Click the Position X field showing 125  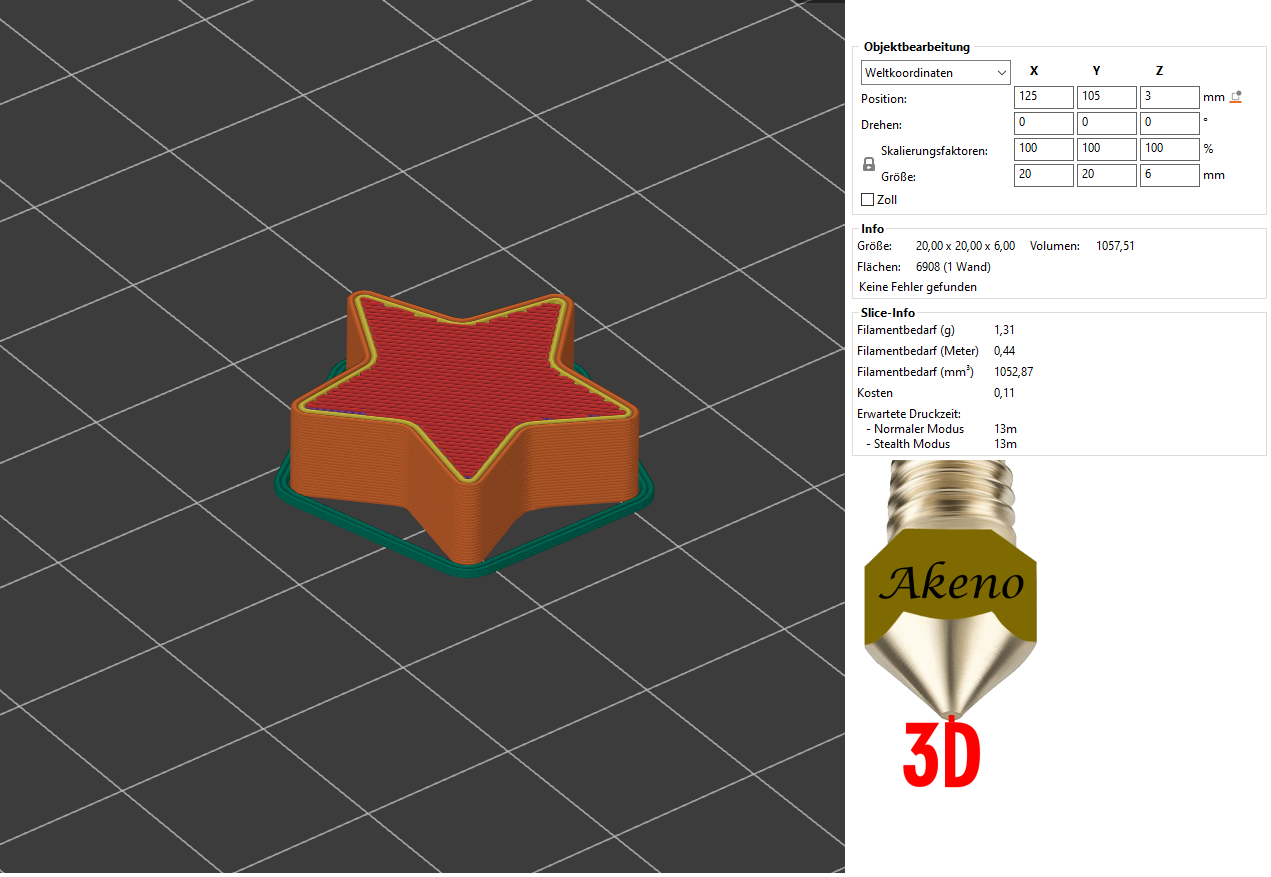(x=1043, y=98)
